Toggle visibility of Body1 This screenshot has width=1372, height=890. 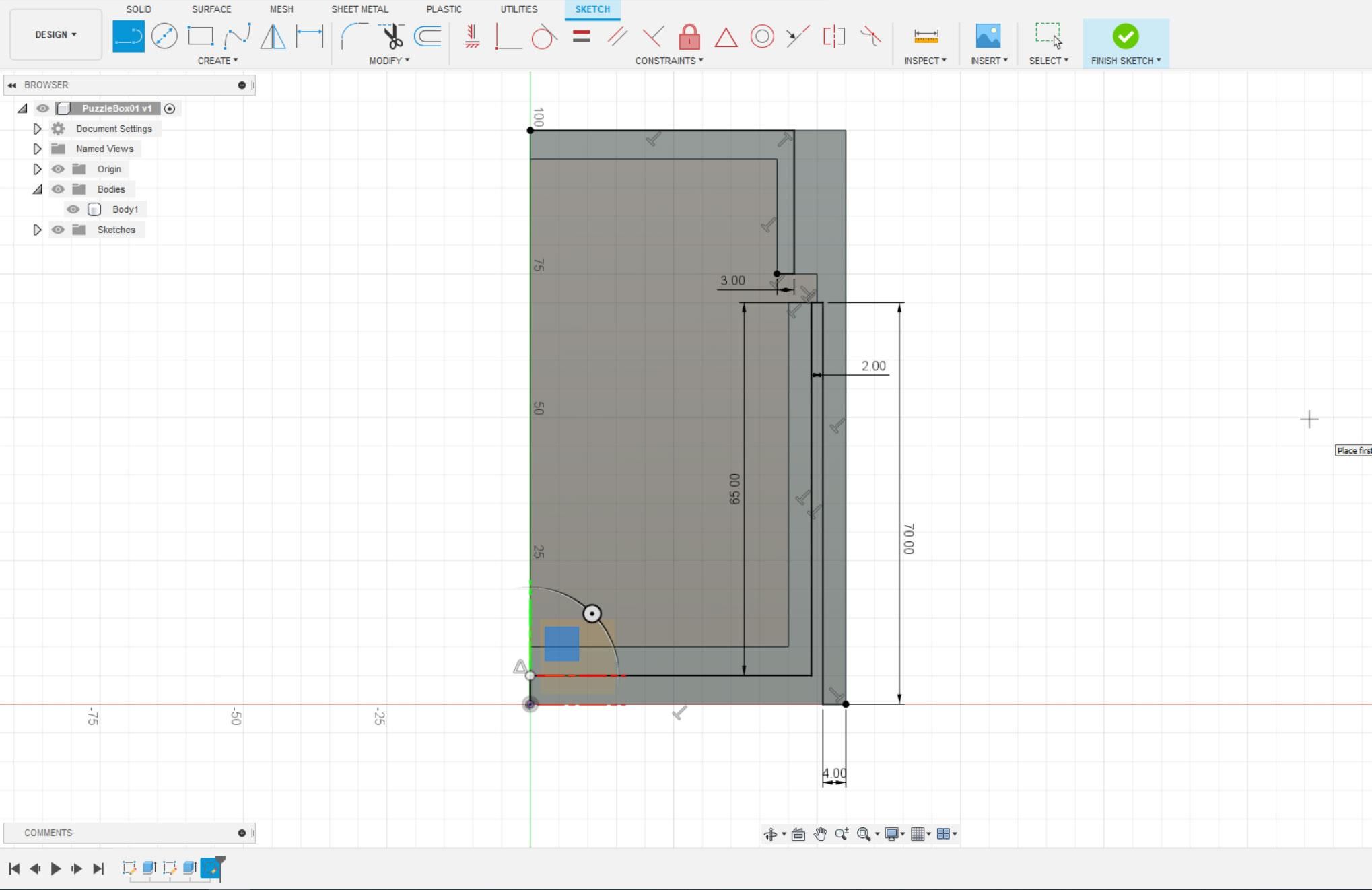tap(73, 209)
